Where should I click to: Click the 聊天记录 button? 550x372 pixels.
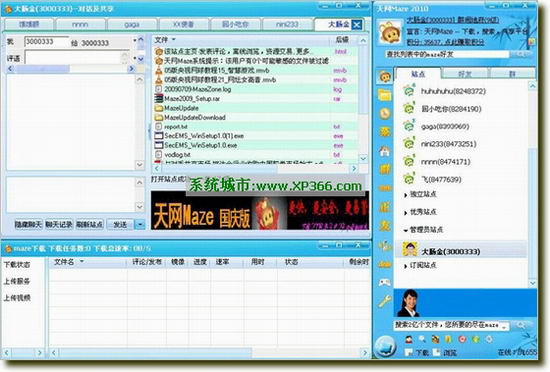coord(59,224)
